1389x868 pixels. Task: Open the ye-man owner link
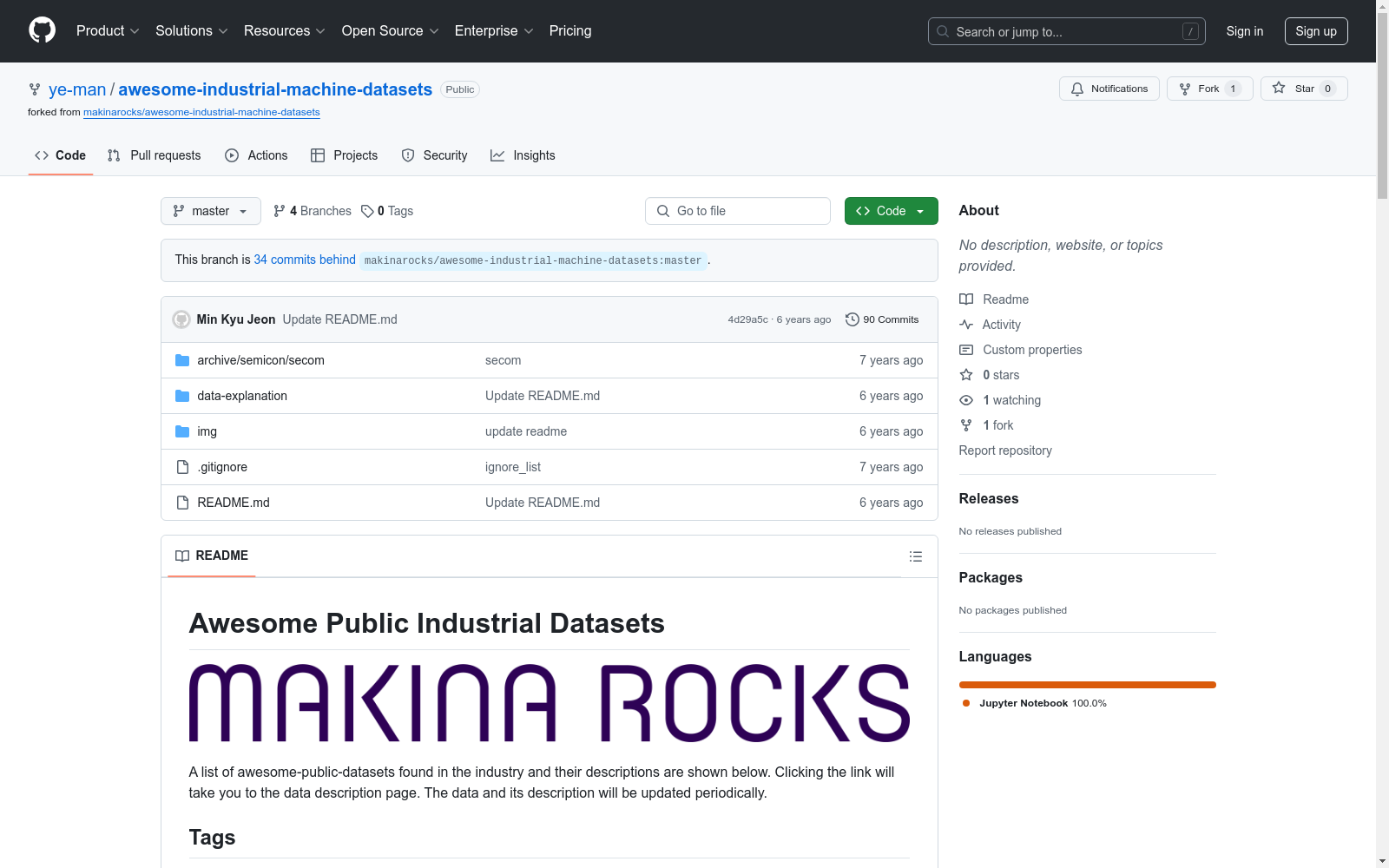[77, 89]
